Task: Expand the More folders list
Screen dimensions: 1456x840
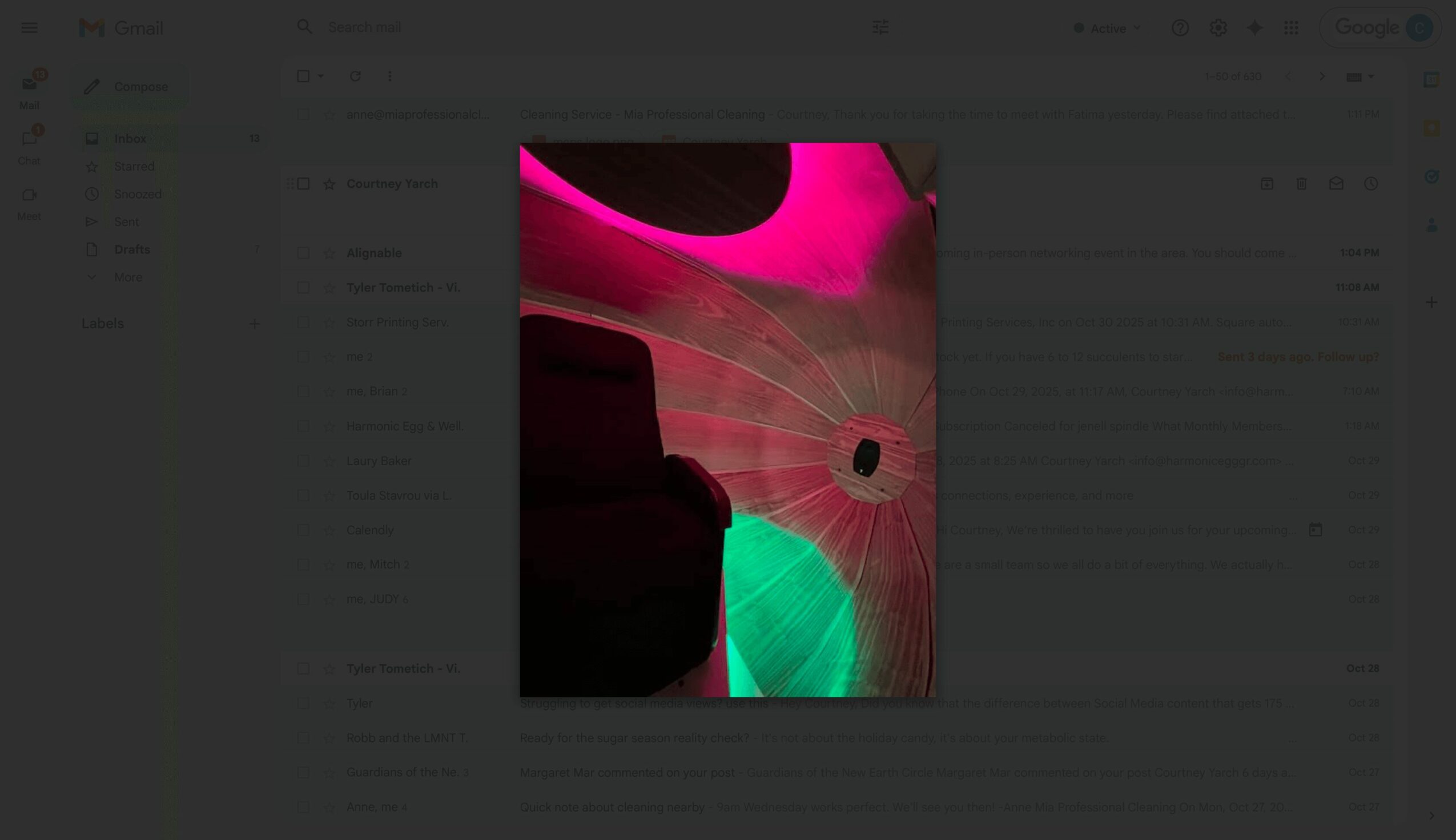Action: click(x=127, y=277)
